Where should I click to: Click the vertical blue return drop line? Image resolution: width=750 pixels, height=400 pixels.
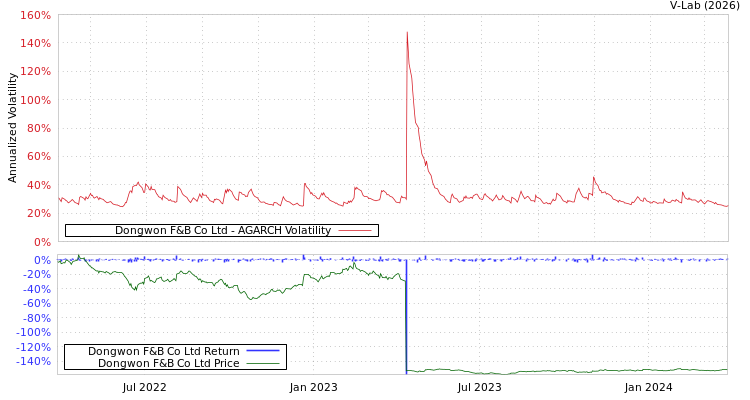click(406, 320)
